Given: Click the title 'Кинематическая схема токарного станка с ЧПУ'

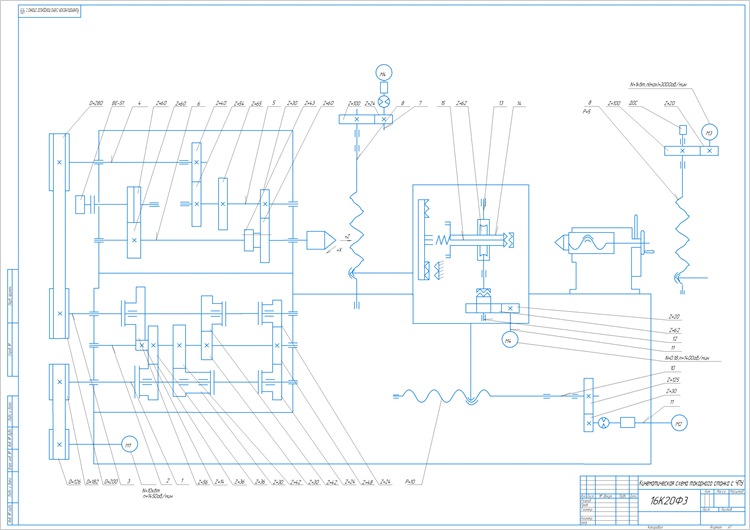Looking at the screenshot, I should point(692,483).
